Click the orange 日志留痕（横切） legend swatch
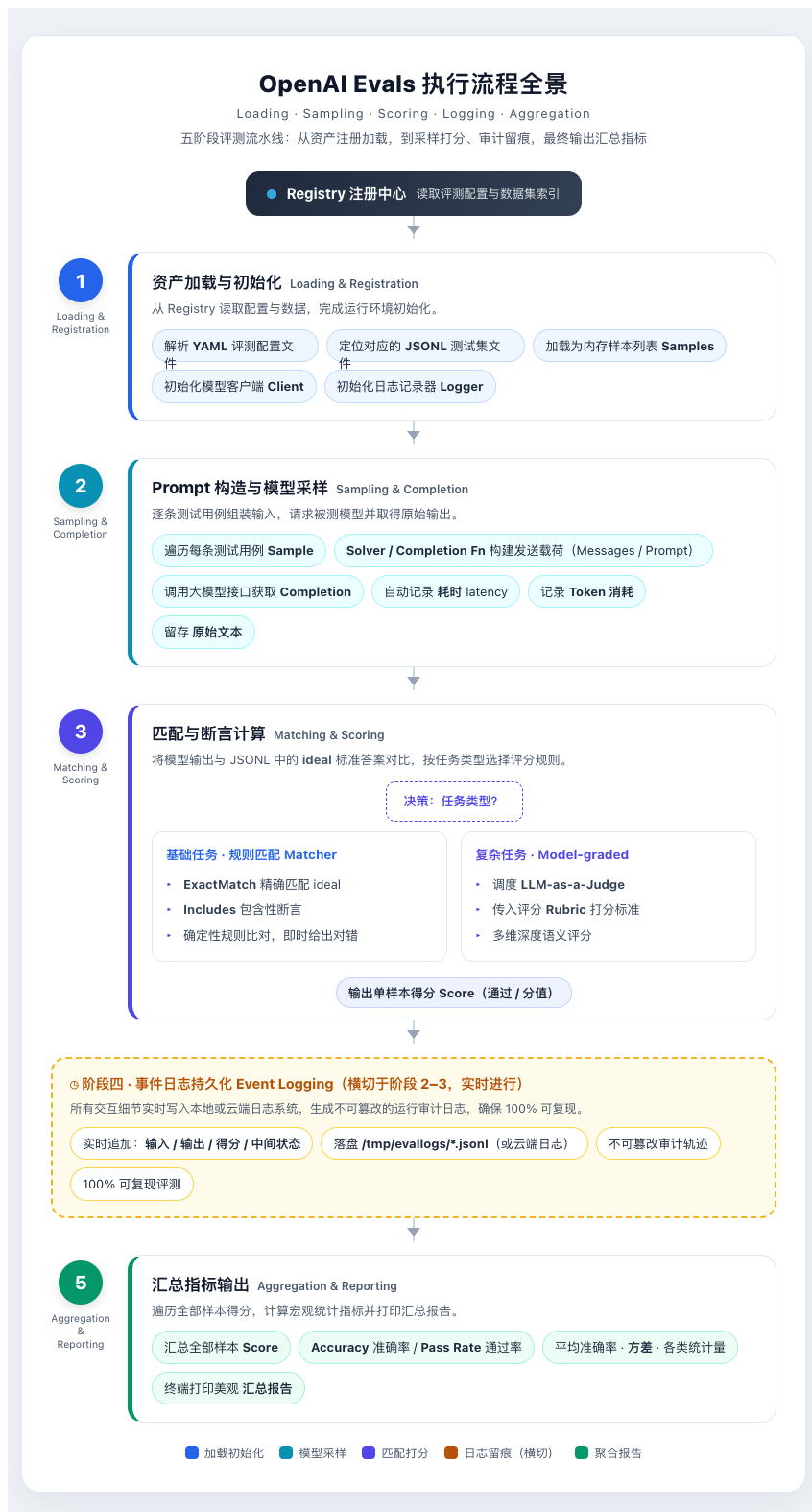The height and width of the screenshot is (1512, 812). (451, 1452)
